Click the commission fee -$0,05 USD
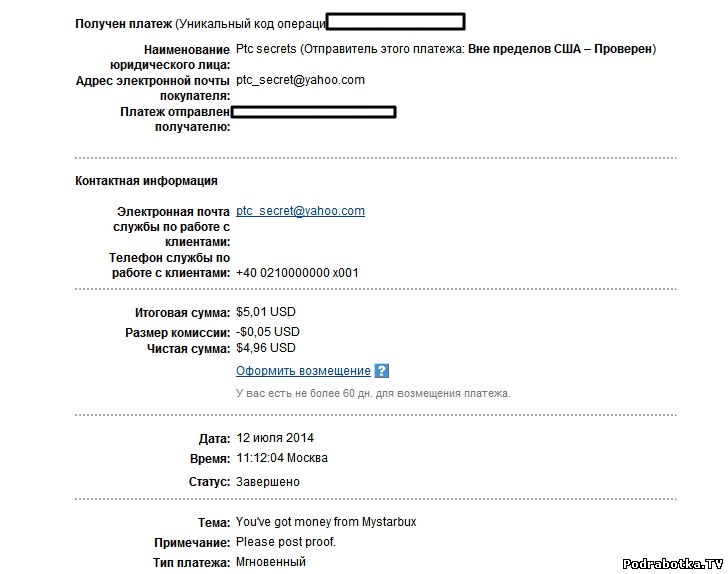 pyautogui.click(x=267, y=331)
